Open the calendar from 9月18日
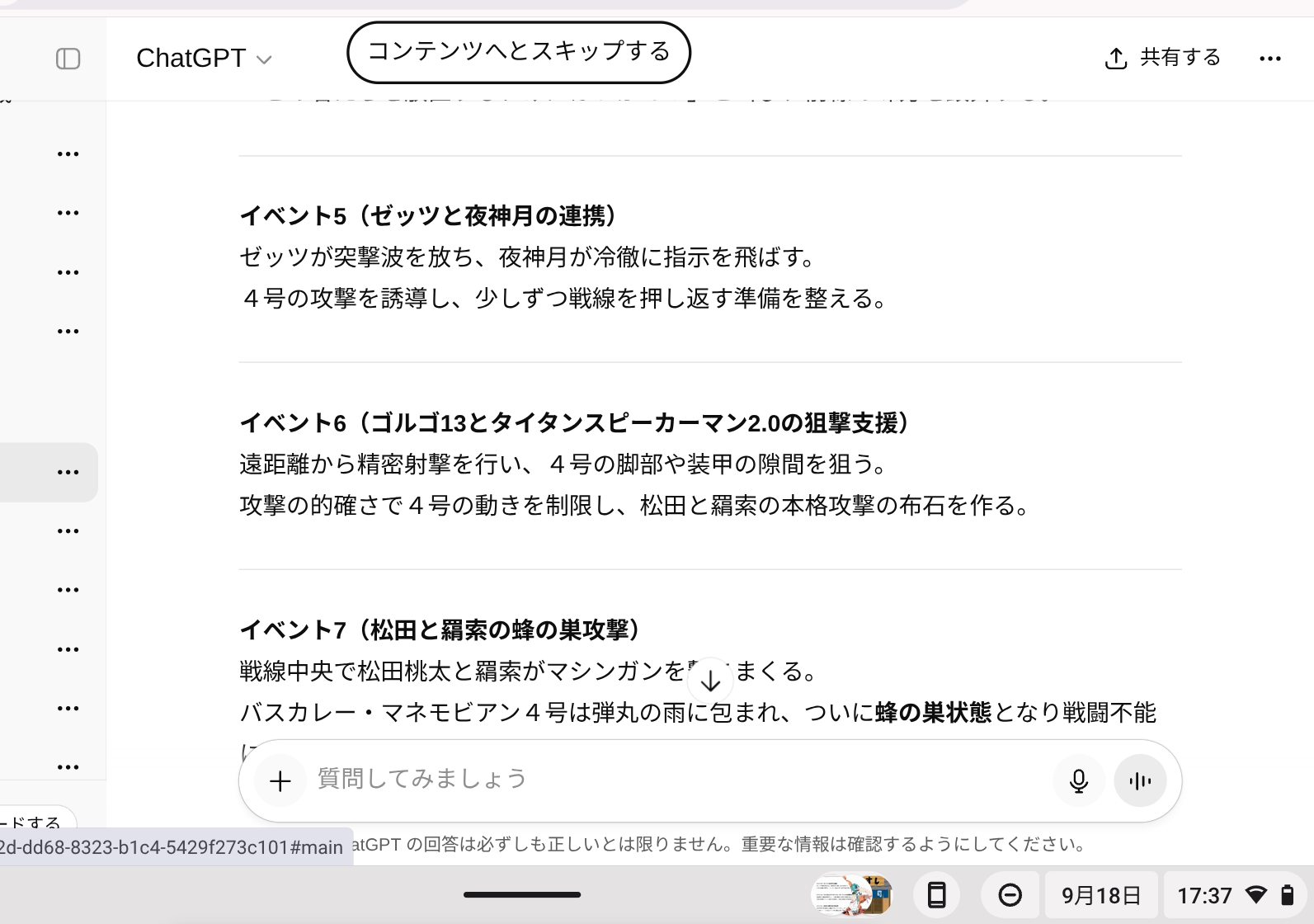Viewport: 1314px width, 924px height. (1101, 895)
